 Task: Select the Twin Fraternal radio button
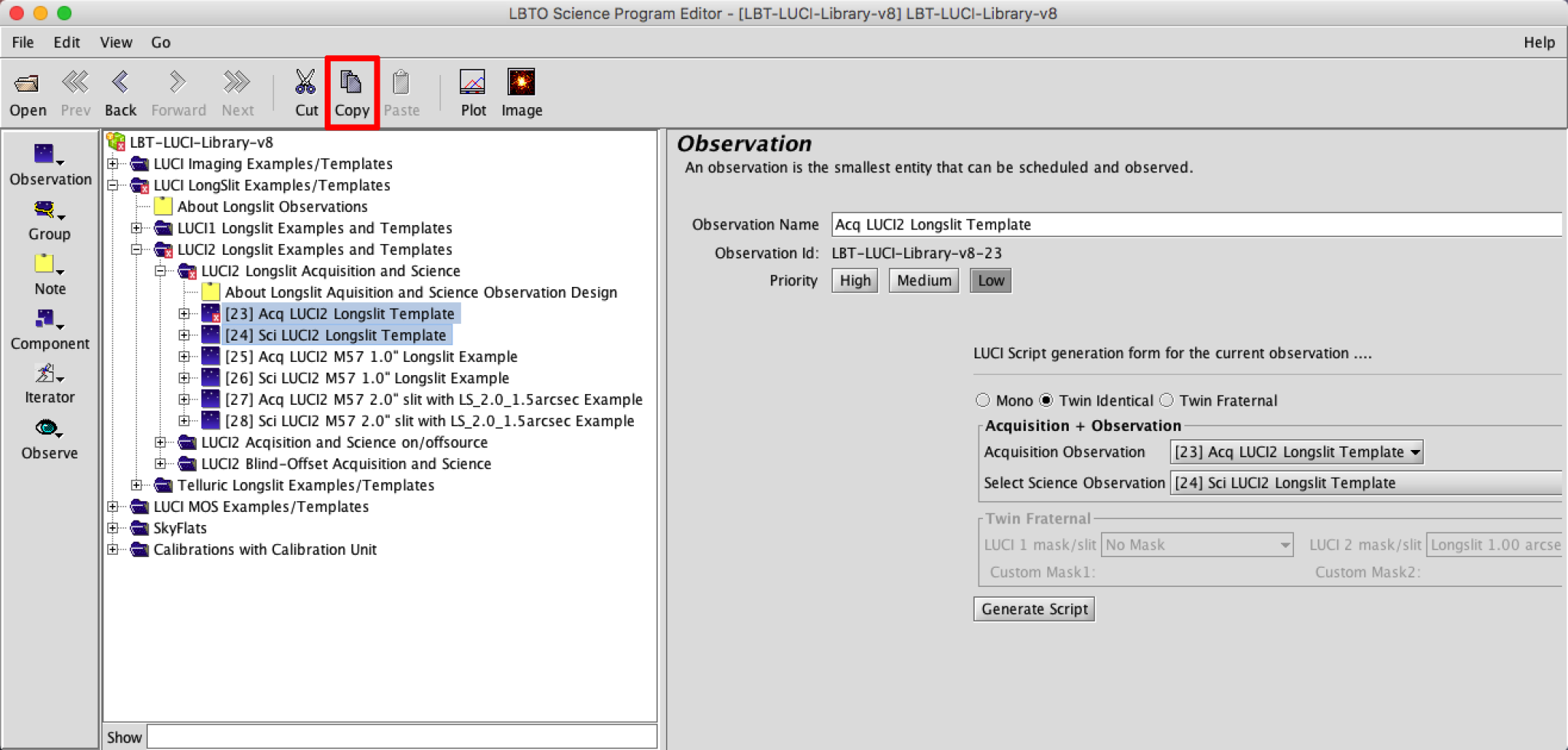tap(1166, 400)
